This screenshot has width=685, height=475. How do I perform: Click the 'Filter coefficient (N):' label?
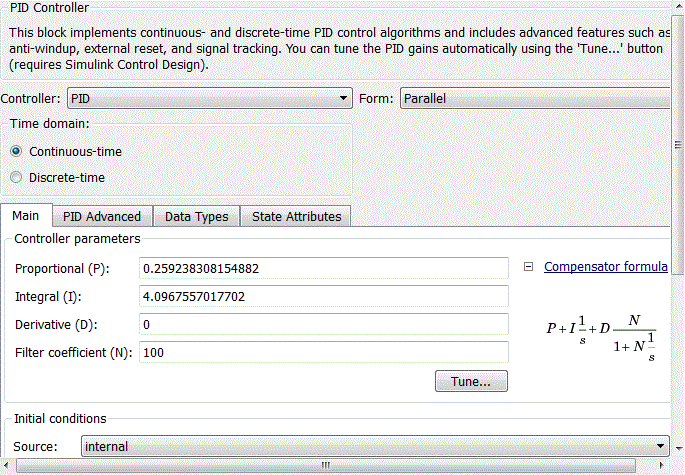pyautogui.click(x=73, y=353)
